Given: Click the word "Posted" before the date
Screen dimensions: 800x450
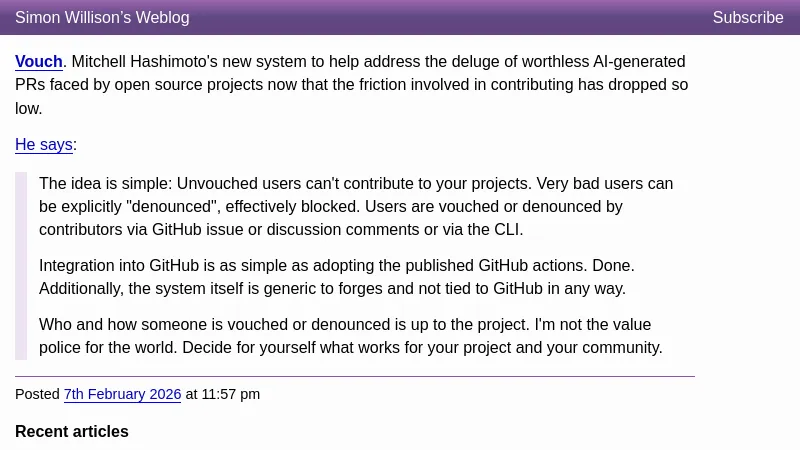Looking at the screenshot, I should 37,394.
